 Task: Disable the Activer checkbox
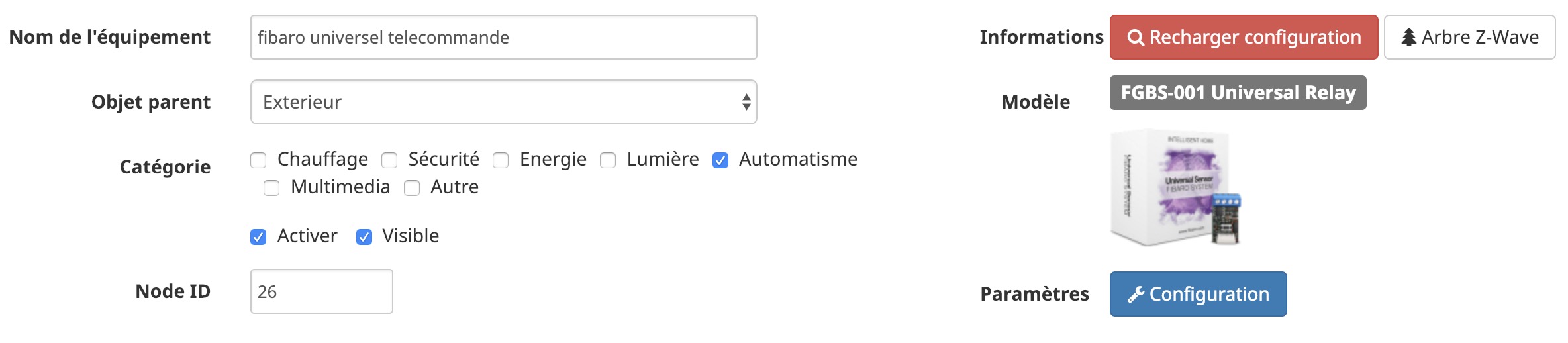(258, 237)
